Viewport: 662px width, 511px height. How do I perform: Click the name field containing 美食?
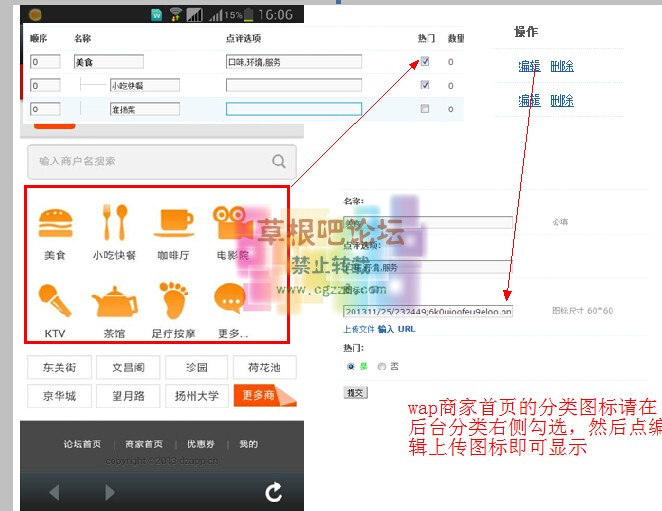pos(109,62)
